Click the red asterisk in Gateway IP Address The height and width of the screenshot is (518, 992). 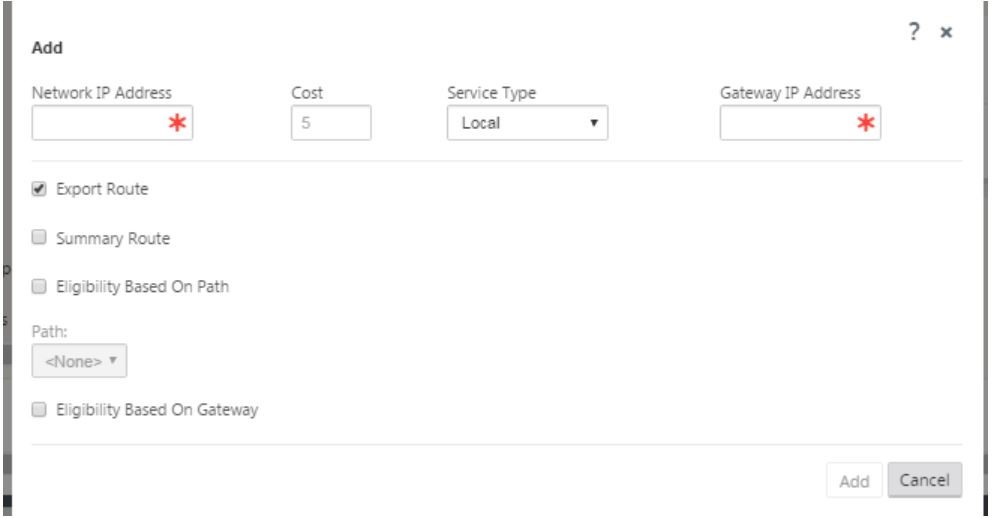coord(865,123)
